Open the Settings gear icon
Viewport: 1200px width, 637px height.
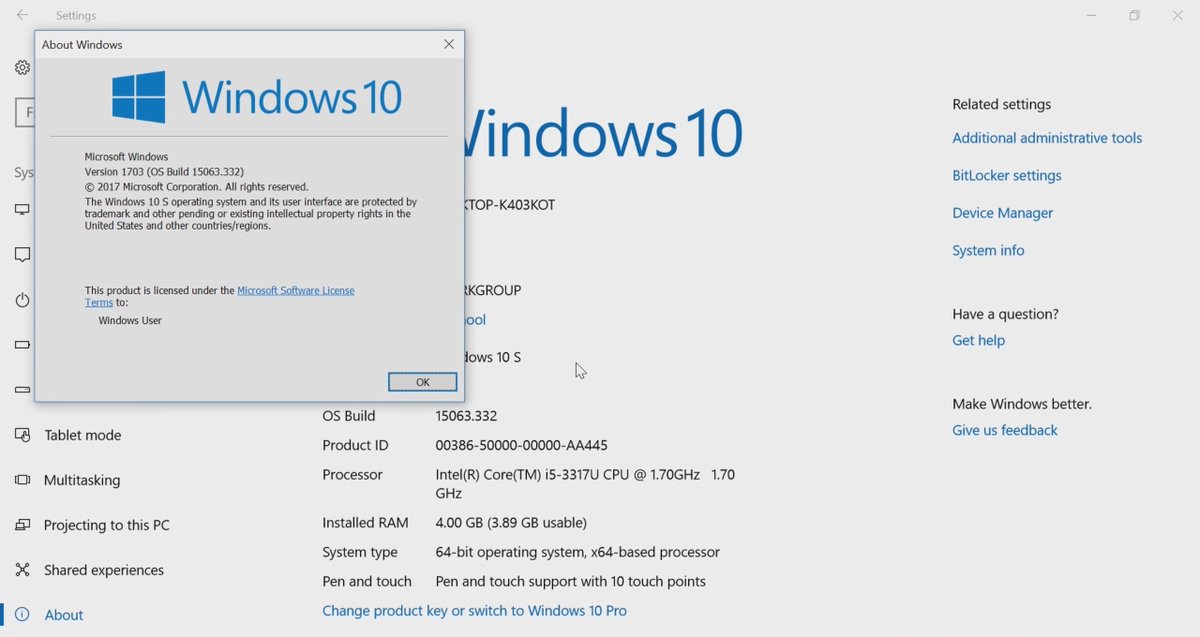point(22,67)
